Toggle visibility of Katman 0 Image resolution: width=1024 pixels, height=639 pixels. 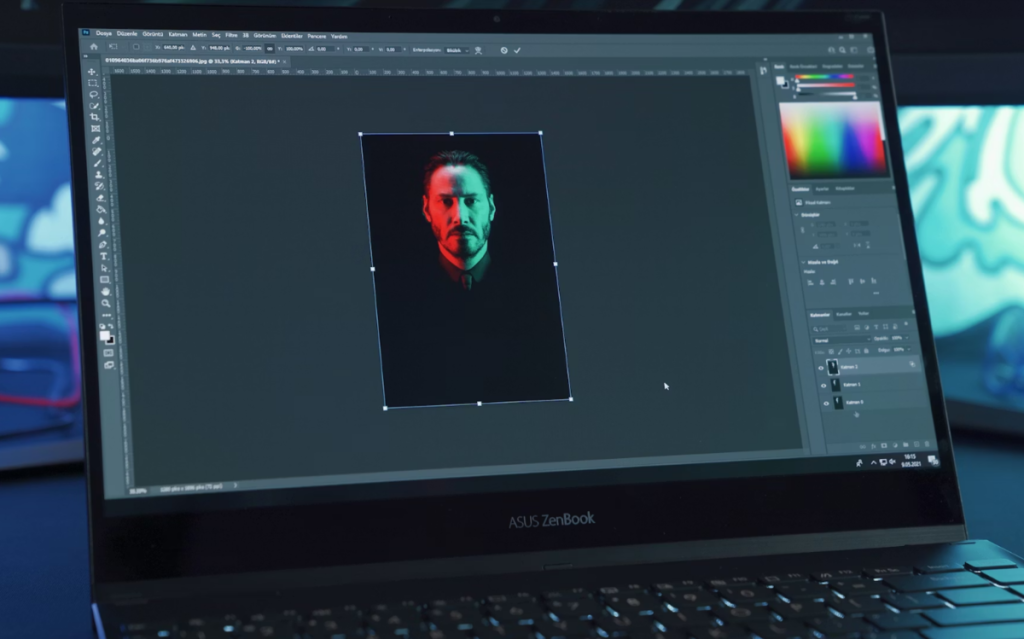(x=826, y=404)
